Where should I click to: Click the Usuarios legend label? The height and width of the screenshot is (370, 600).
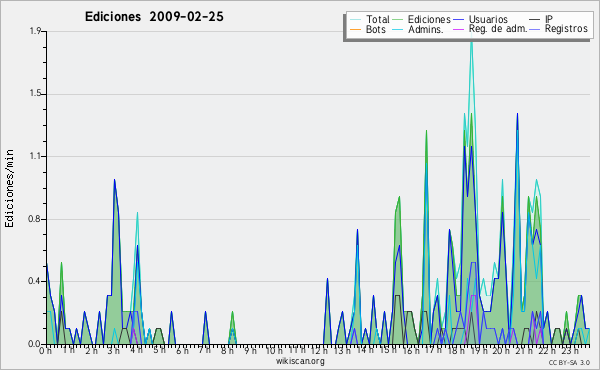tap(488, 19)
